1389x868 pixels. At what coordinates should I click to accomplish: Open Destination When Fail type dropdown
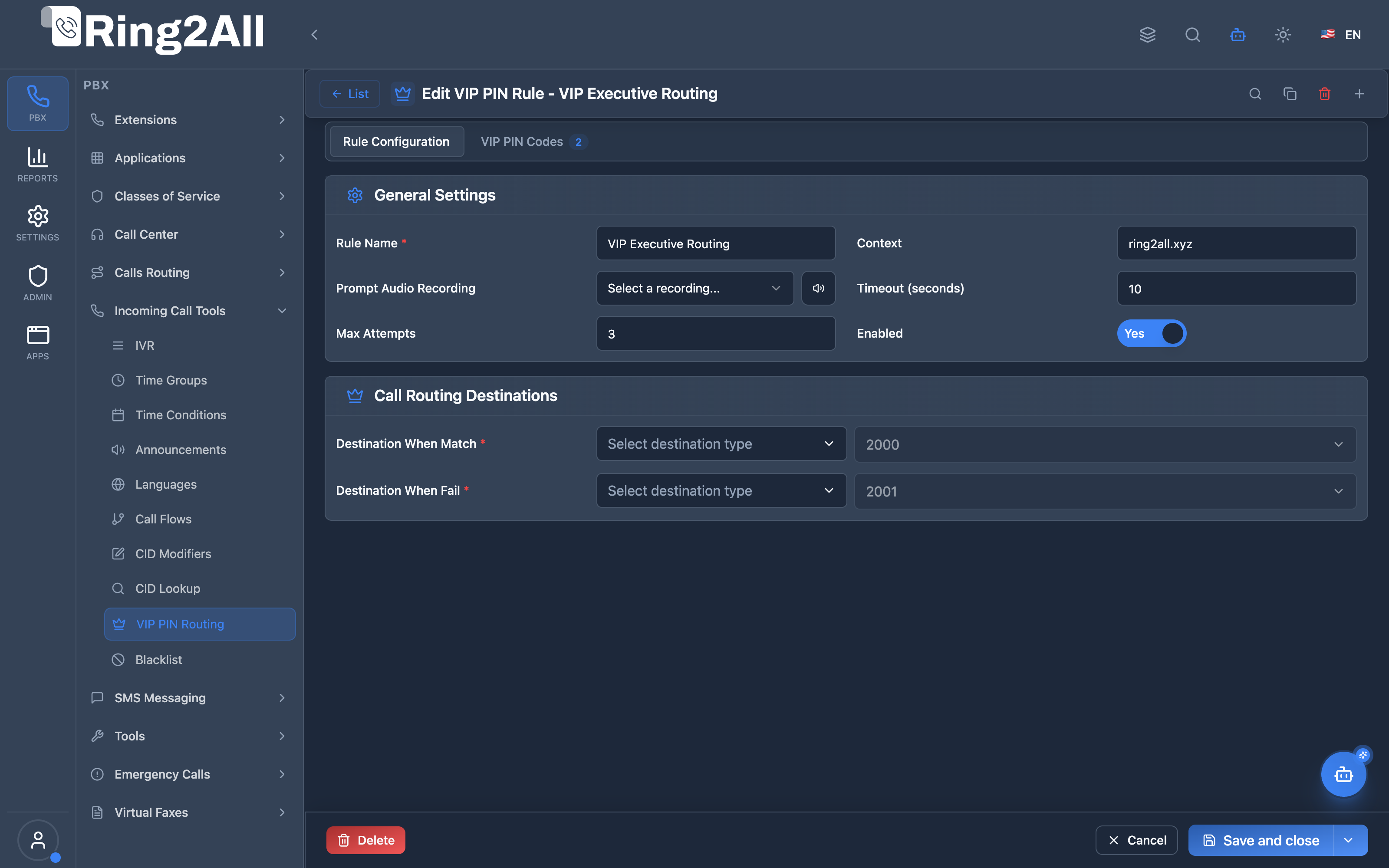click(x=721, y=491)
